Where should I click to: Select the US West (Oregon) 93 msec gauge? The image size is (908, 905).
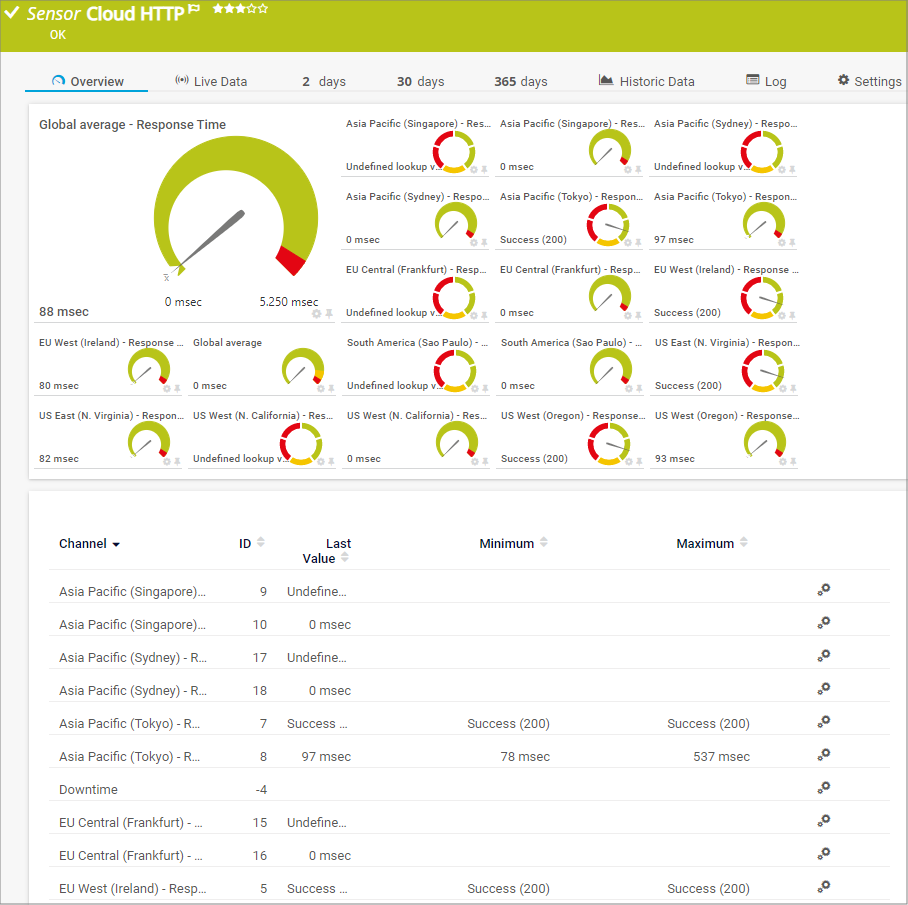(x=764, y=440)
